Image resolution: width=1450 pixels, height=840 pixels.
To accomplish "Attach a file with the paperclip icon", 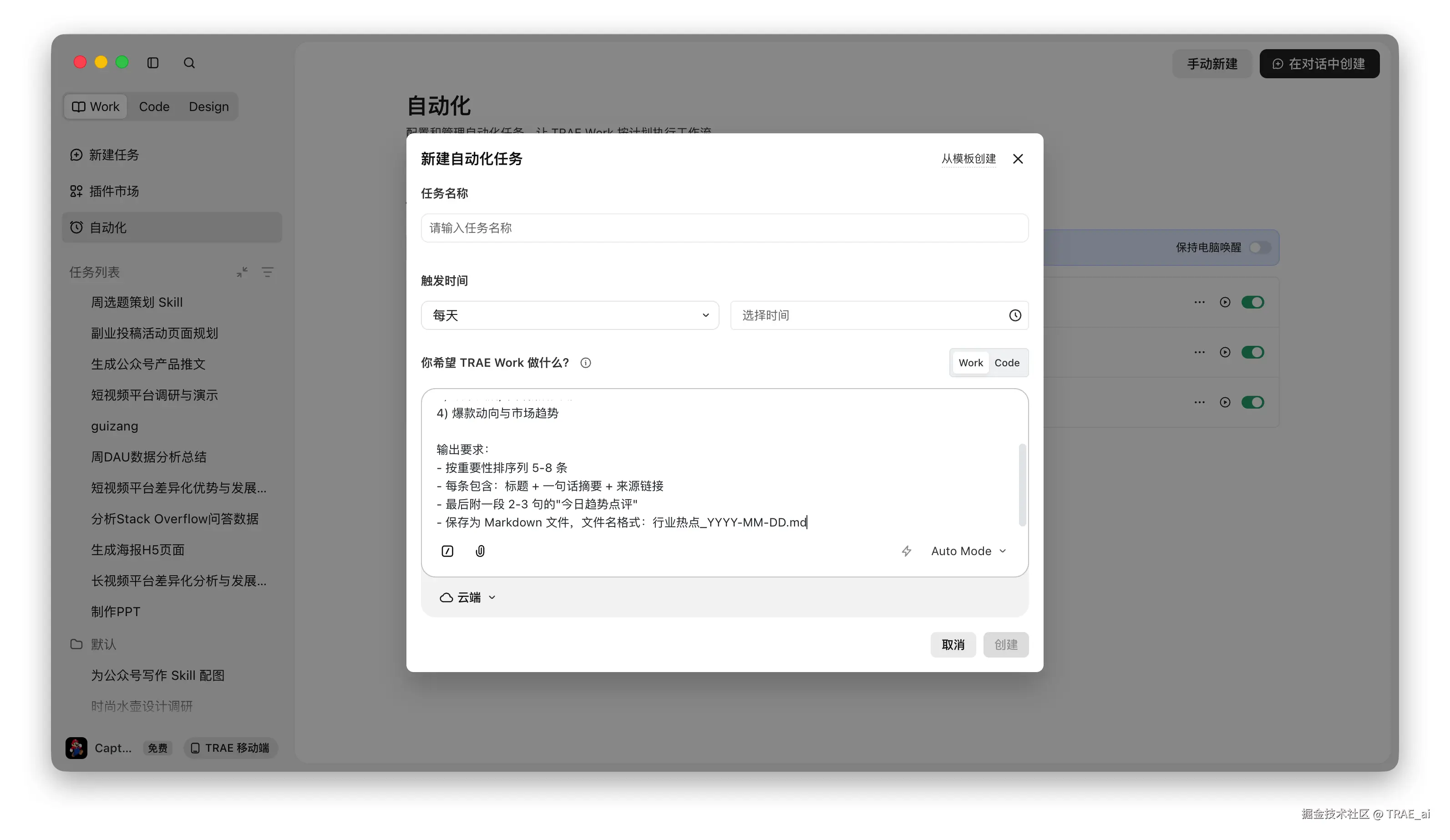I will coord(480,551).
